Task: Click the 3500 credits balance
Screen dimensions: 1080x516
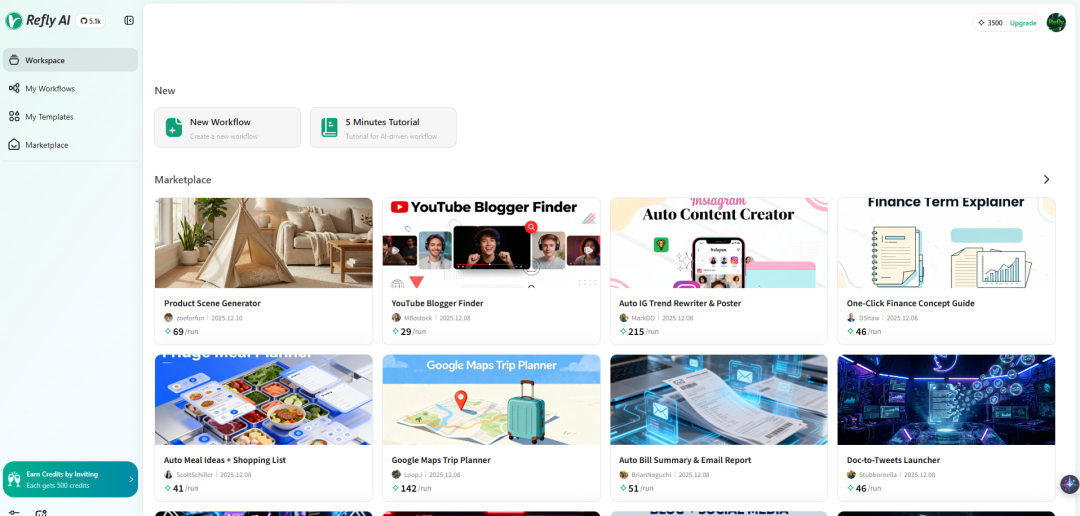Action: 990,23
